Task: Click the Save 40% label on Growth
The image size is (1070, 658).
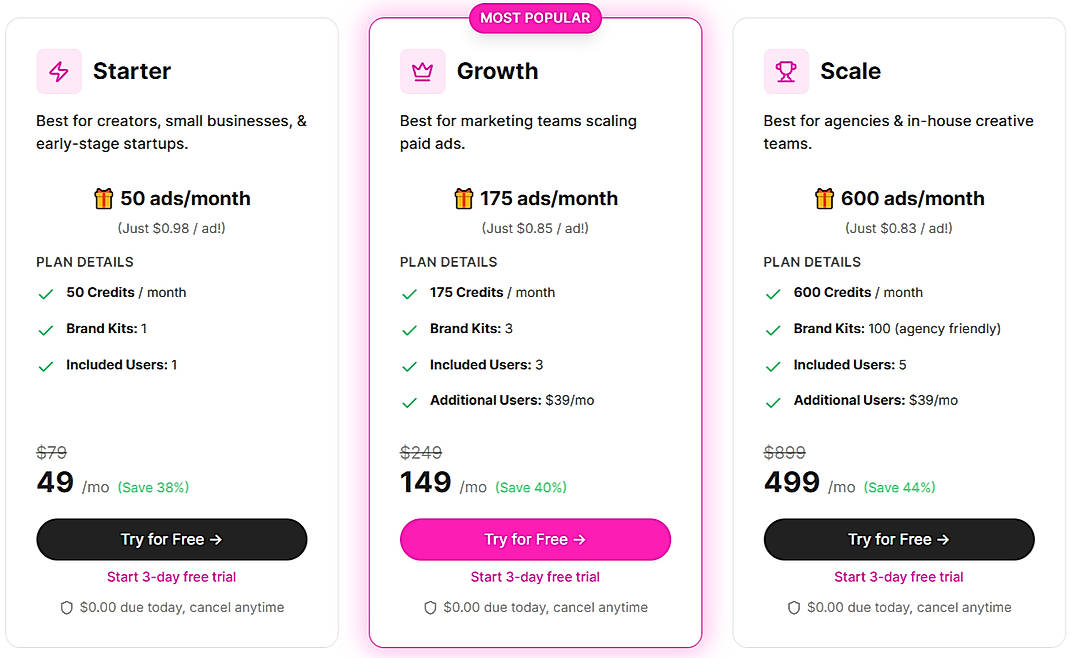Action: click(531, 487)
